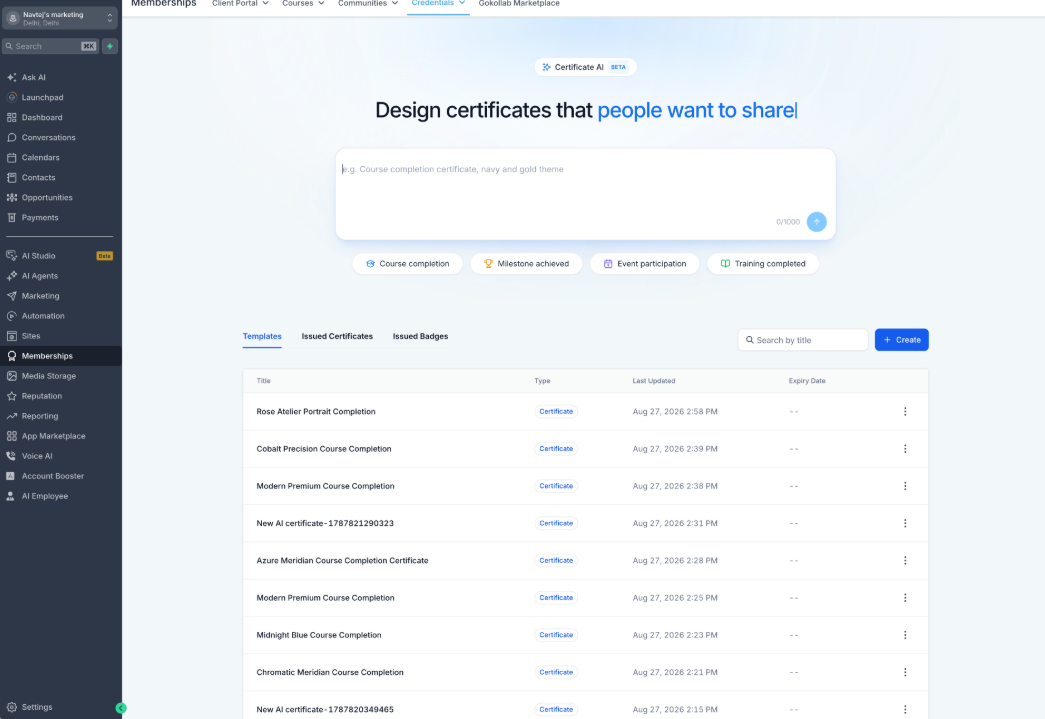This screenshot has height=719, width=1045.
Task: Click the Type column header
Action: tap(542, 381)
